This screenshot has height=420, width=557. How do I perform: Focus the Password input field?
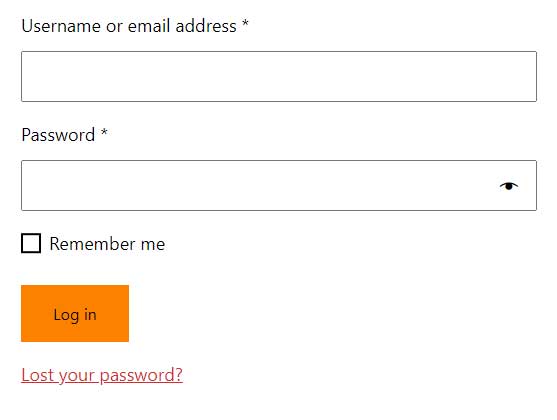(x=279, y=185)
